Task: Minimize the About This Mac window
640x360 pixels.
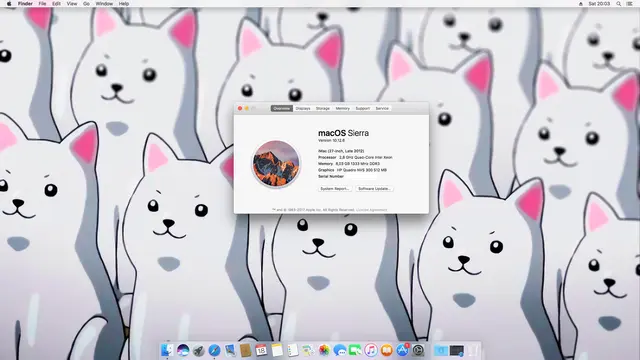Action: pos(247,109)
